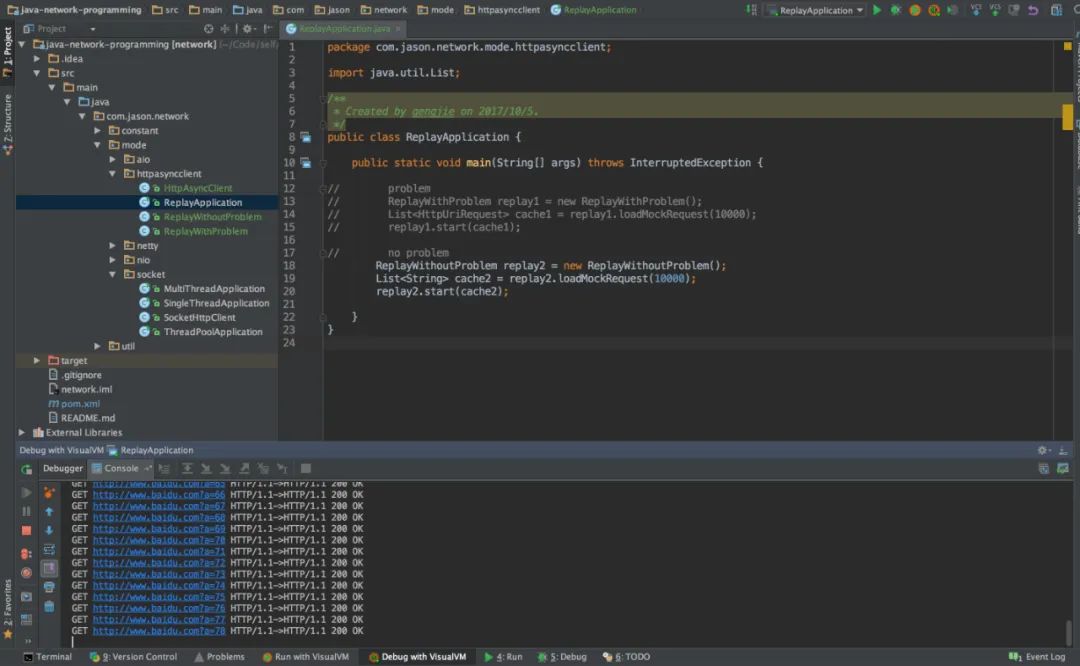Stop the debug session with red square
Viewport: 1080px width, 666px height.
click(27, 531)
